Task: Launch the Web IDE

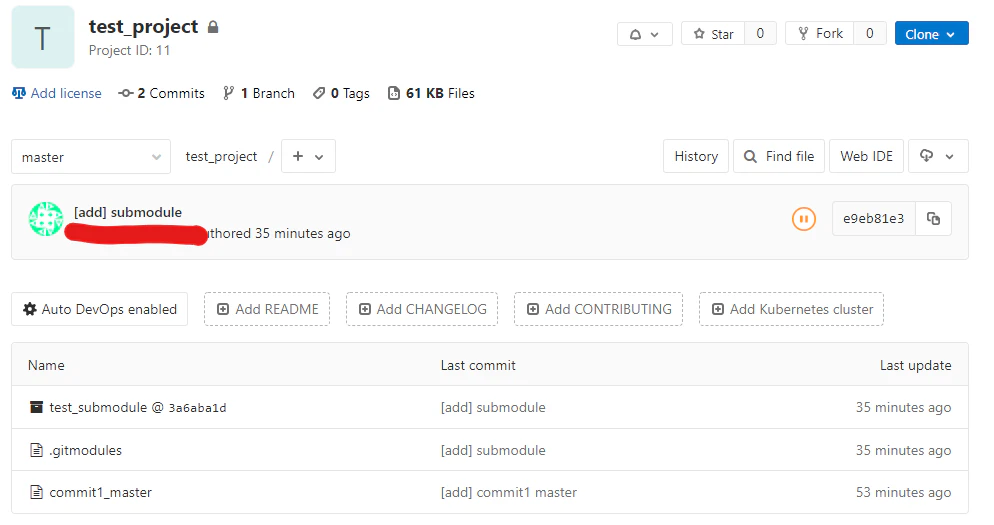Action: coord(866,156)
